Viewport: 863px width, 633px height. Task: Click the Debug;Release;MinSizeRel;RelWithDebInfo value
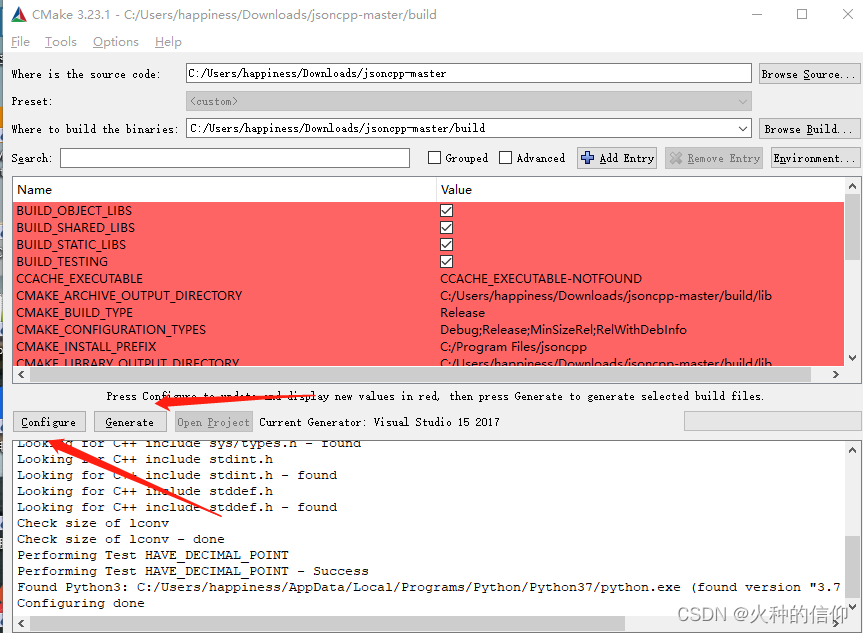[x=564, y=330]
